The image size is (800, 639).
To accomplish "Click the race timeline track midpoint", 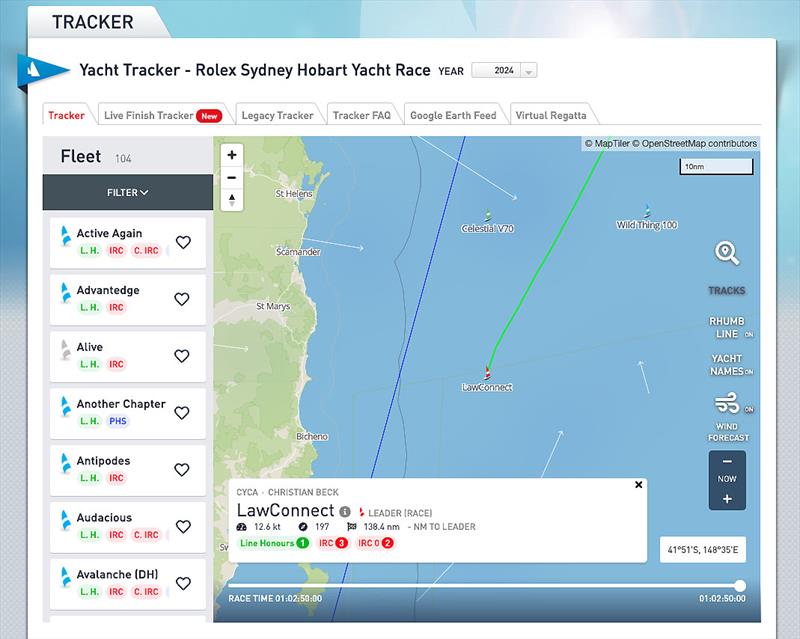I will coord(484,585).
